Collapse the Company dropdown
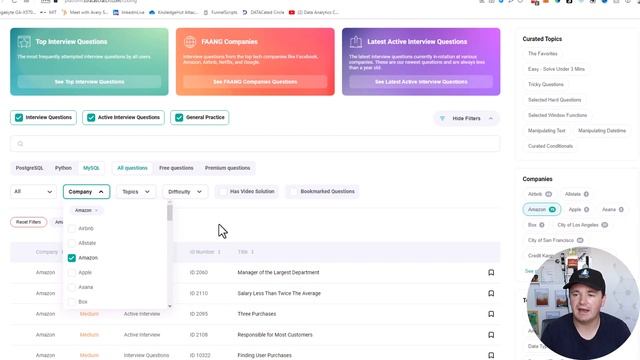The height and width of the screenshot is (360, 640). coord(86,191)
